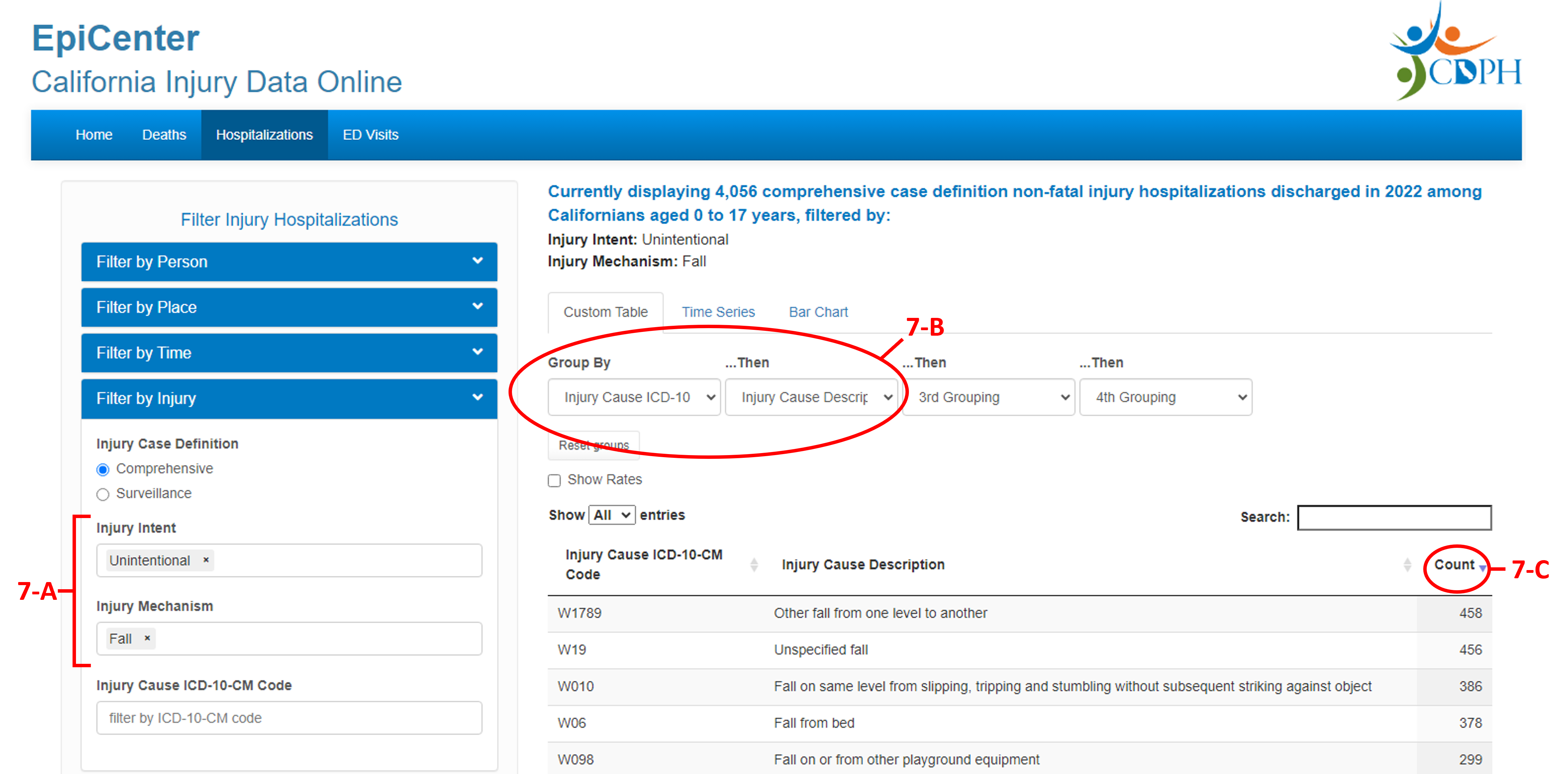This screenshot has height=774, width=1568.
Task: Open the Show entries dropdown
Action: tap(612, 515)
